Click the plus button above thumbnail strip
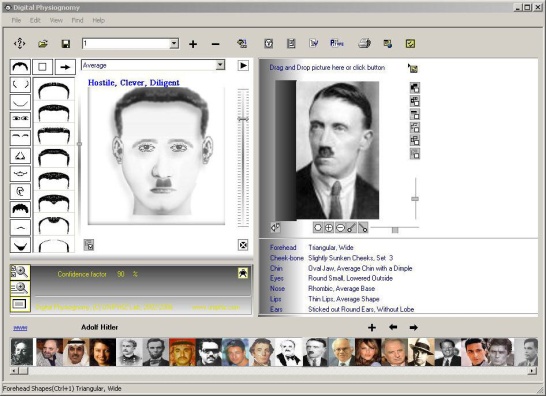The image size is (546, 396). [372, 327]
